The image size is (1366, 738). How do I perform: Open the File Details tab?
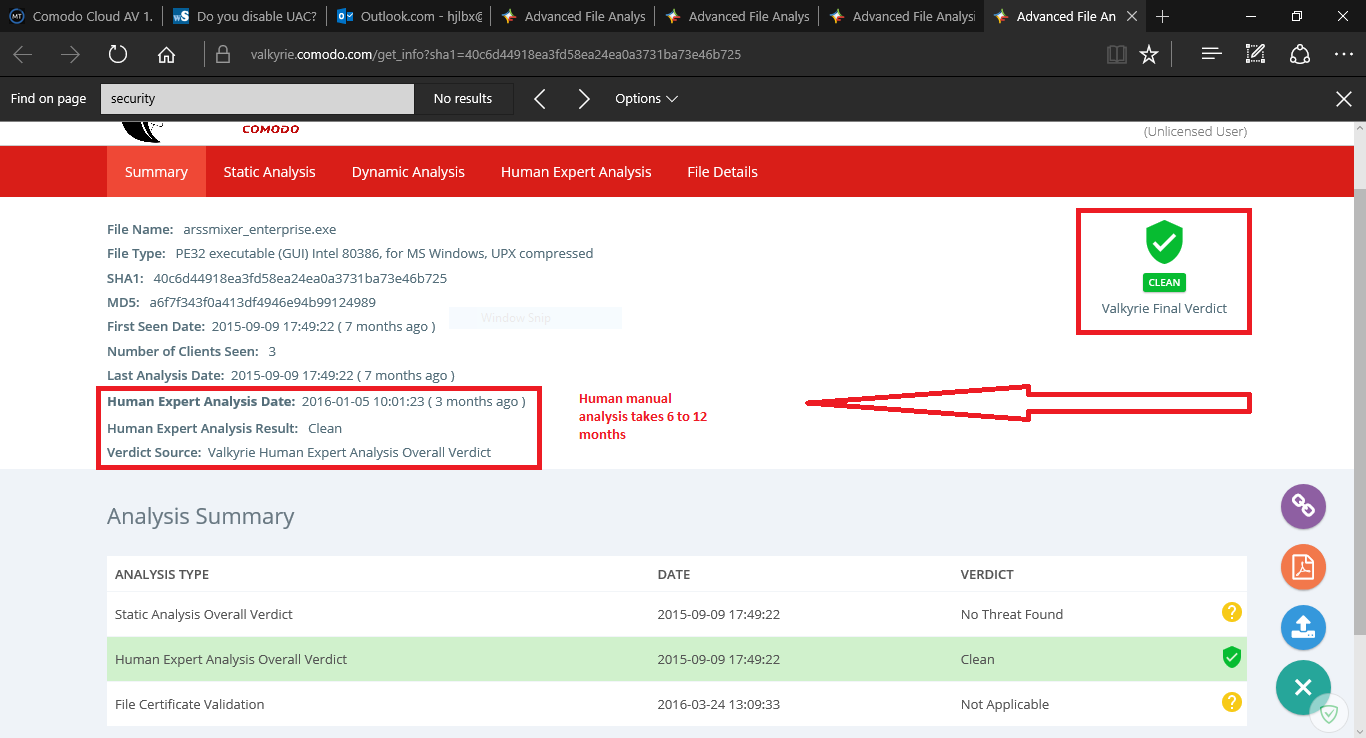[x=722, y=172]
